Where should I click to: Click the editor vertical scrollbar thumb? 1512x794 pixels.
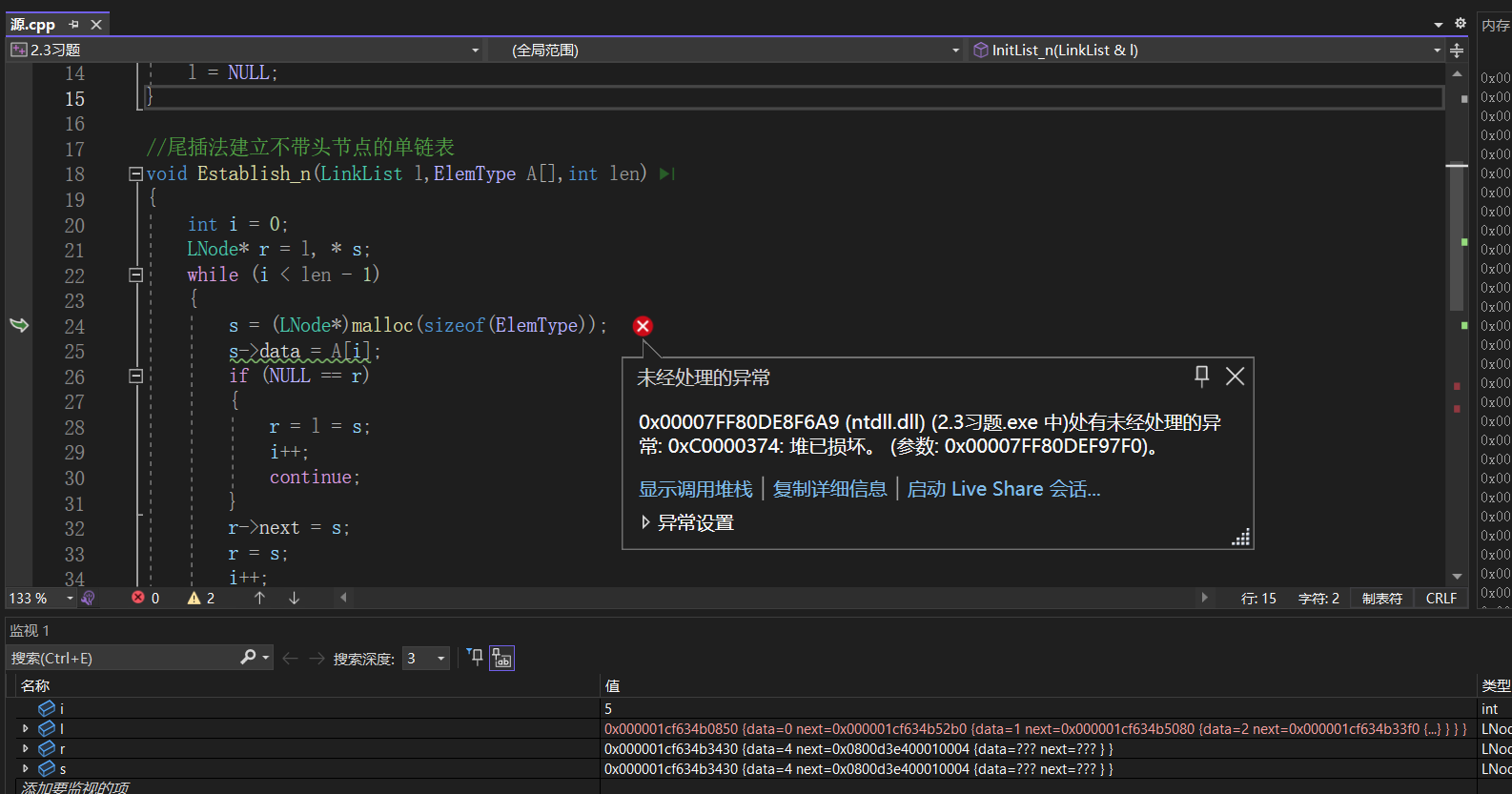tap(1457, 237)
